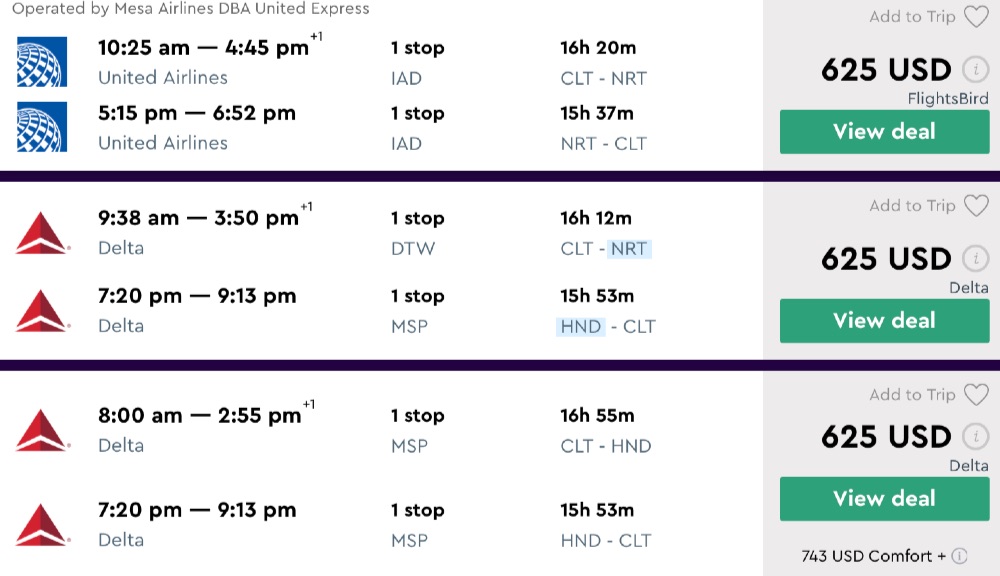Click Delta logo for 9:38 am flight
1000x576 pixels.
coord(42,232)
